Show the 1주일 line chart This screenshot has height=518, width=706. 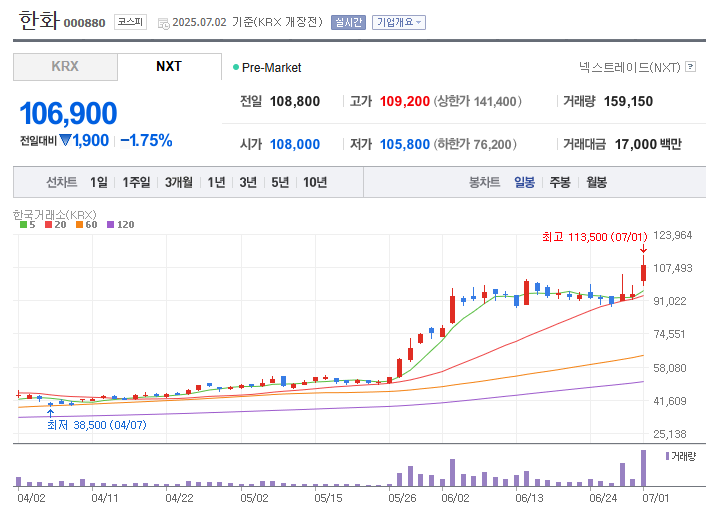tap(136, 182)
